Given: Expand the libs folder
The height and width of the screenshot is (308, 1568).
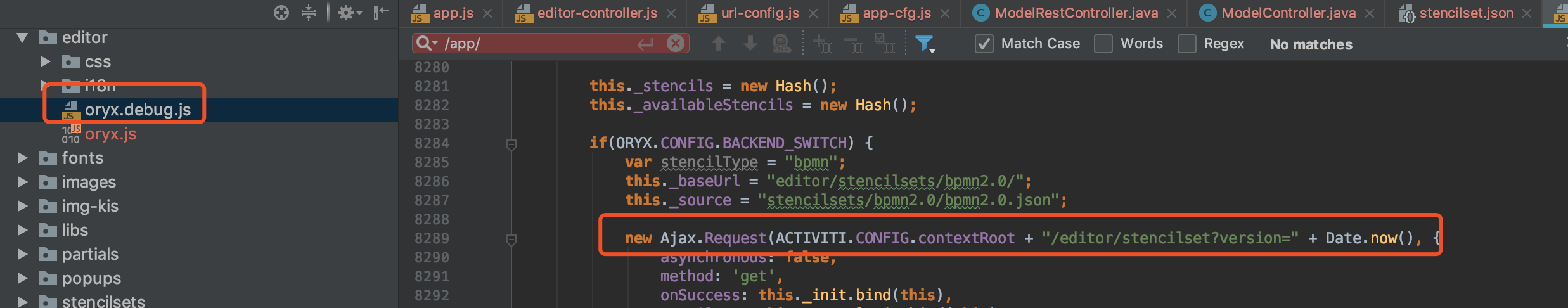Looking at the screenshot, I should pyautogui.click(x=22, y=230).
